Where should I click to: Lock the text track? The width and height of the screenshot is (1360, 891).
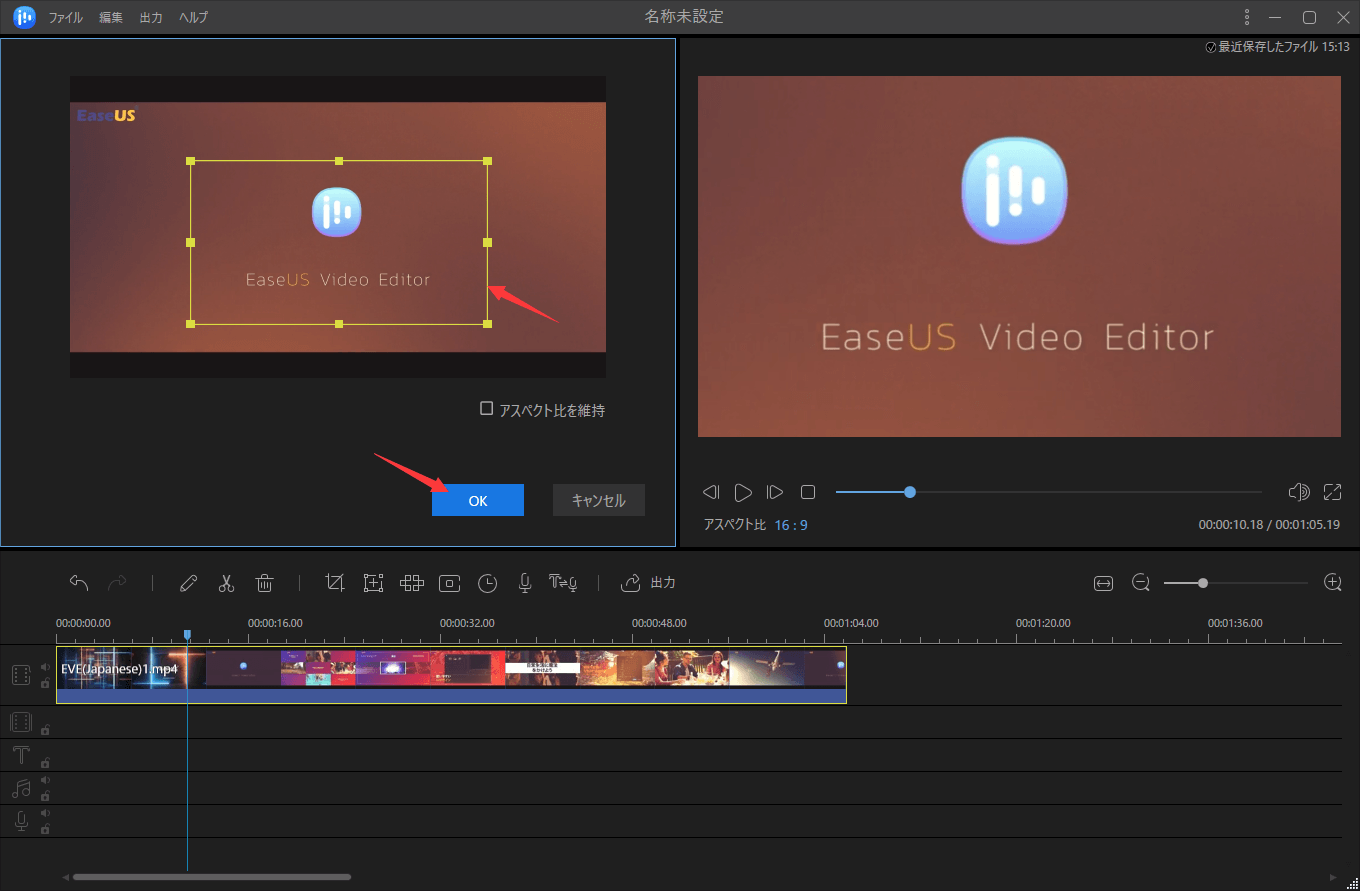[45, 763]
